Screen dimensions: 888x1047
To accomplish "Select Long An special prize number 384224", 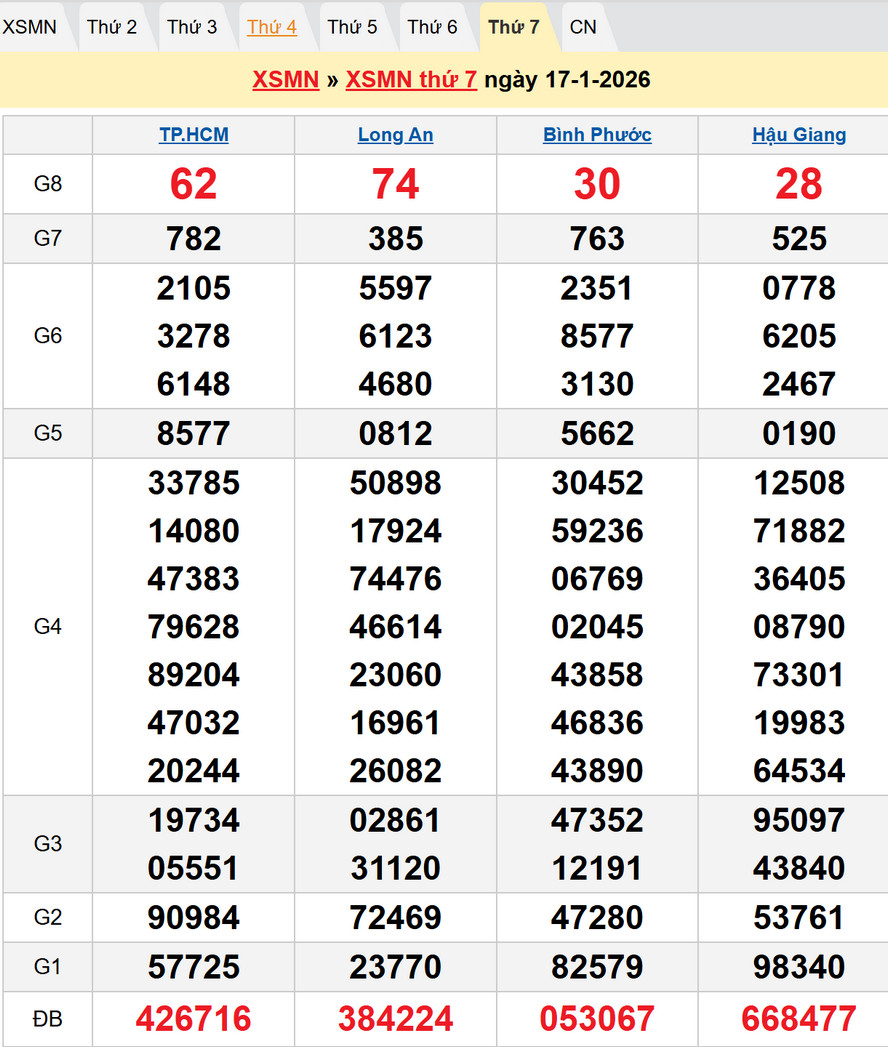I will point(395,1019).
